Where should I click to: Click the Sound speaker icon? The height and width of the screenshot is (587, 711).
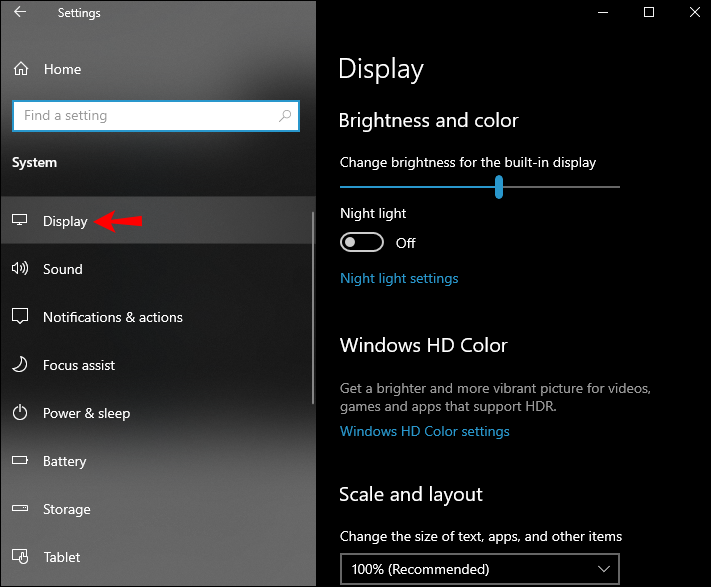click(19, 268)
